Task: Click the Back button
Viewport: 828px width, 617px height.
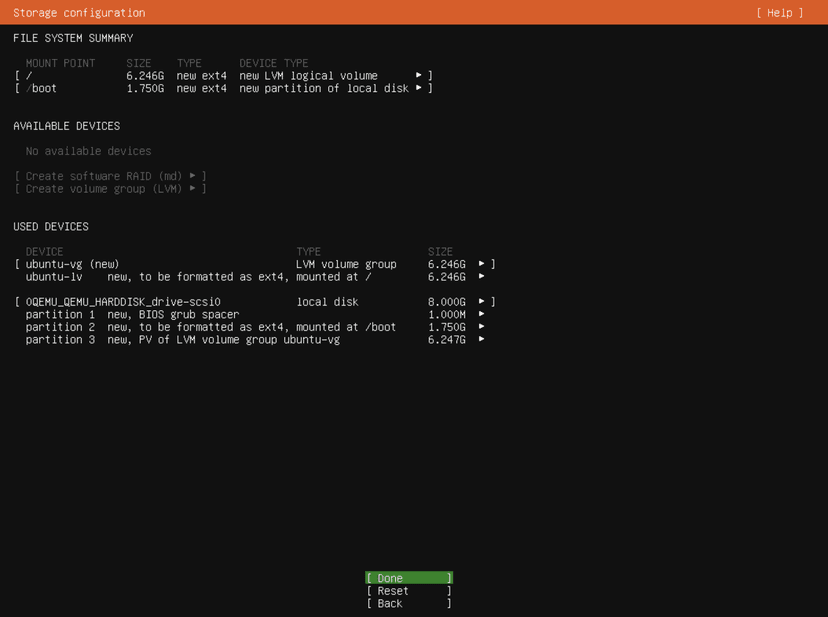Action: tap(407, 603)
